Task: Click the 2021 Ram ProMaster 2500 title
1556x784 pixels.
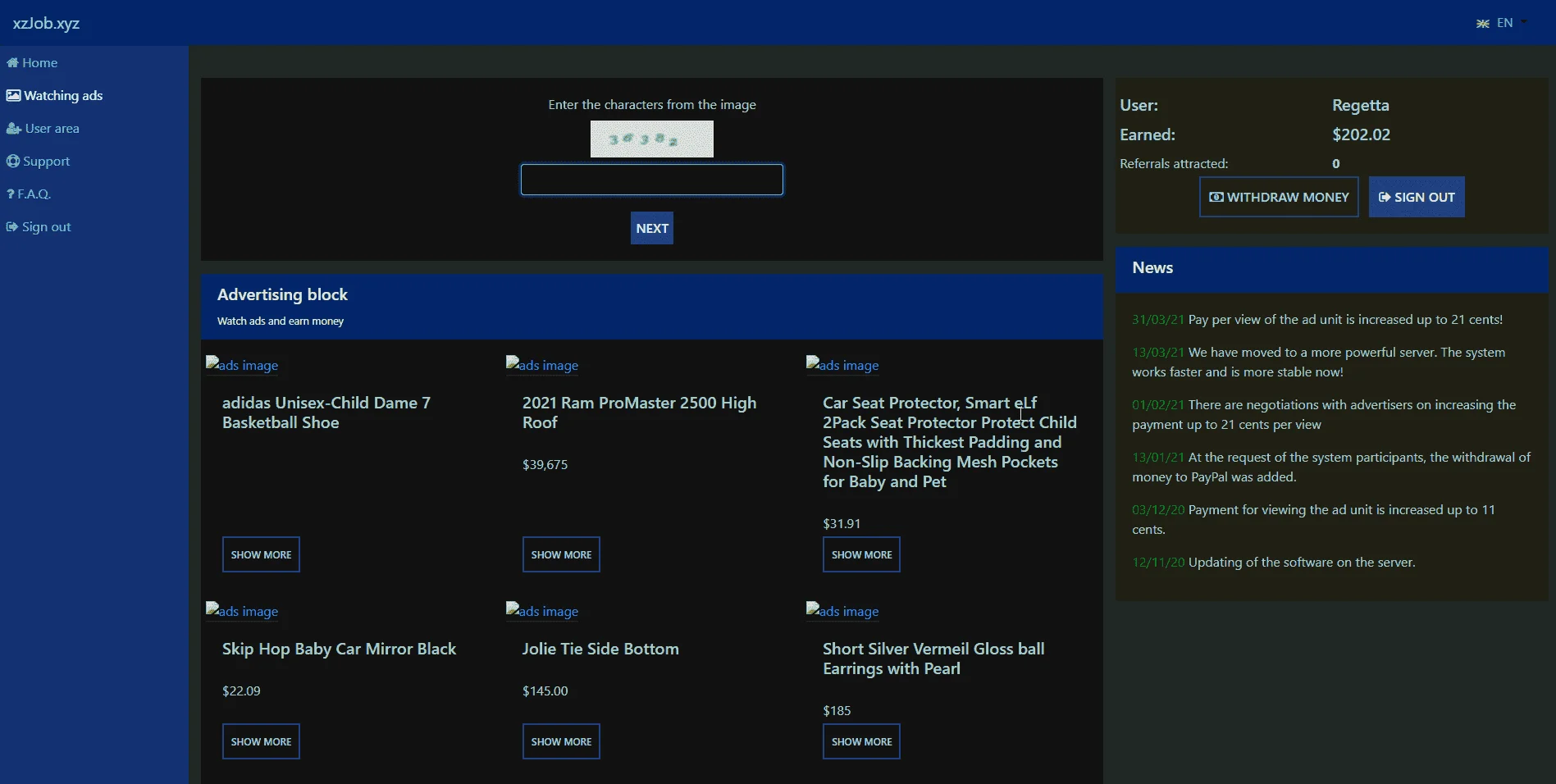Action: tap(640, 413)
